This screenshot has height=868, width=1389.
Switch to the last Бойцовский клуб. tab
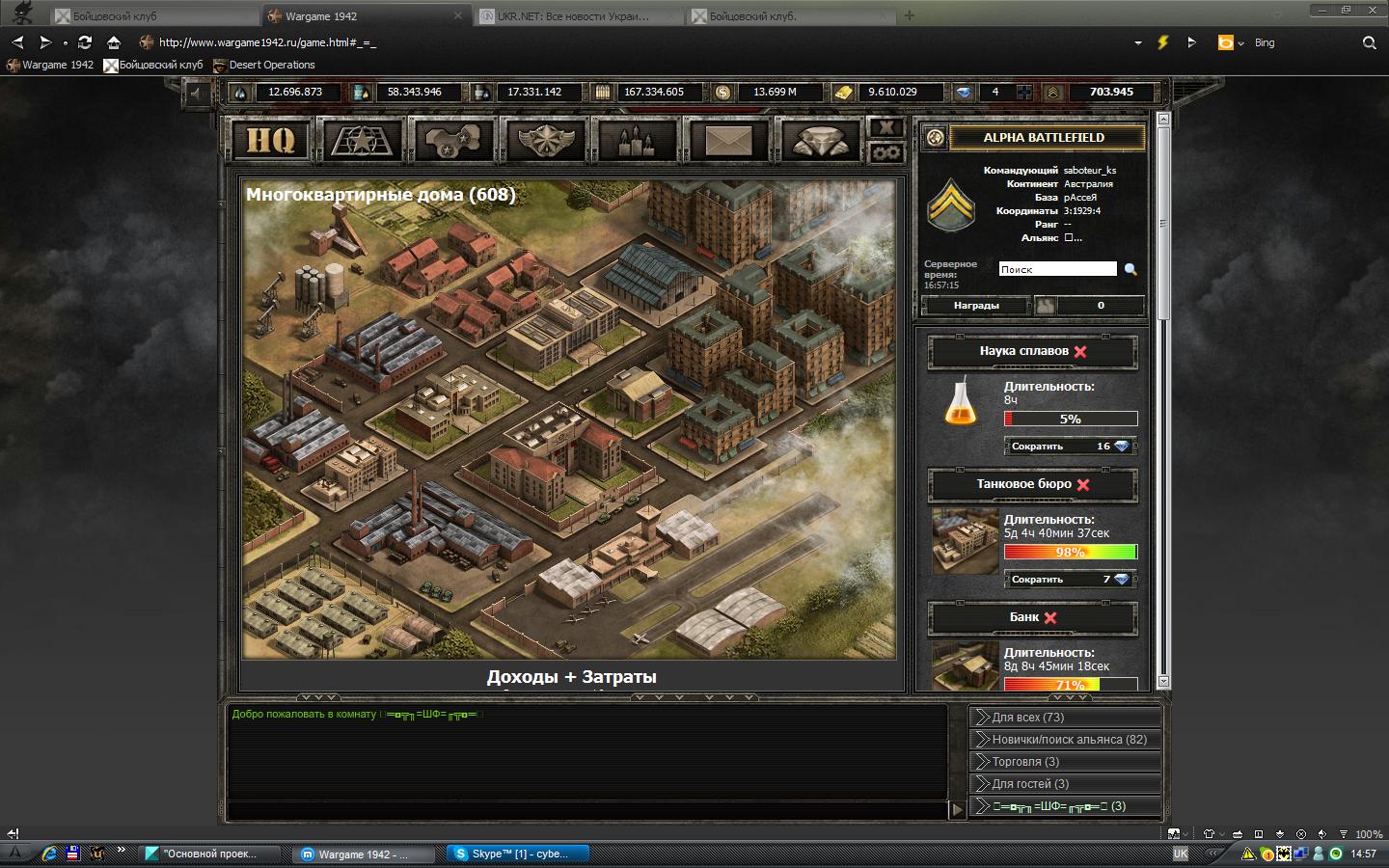coord(792,15)
